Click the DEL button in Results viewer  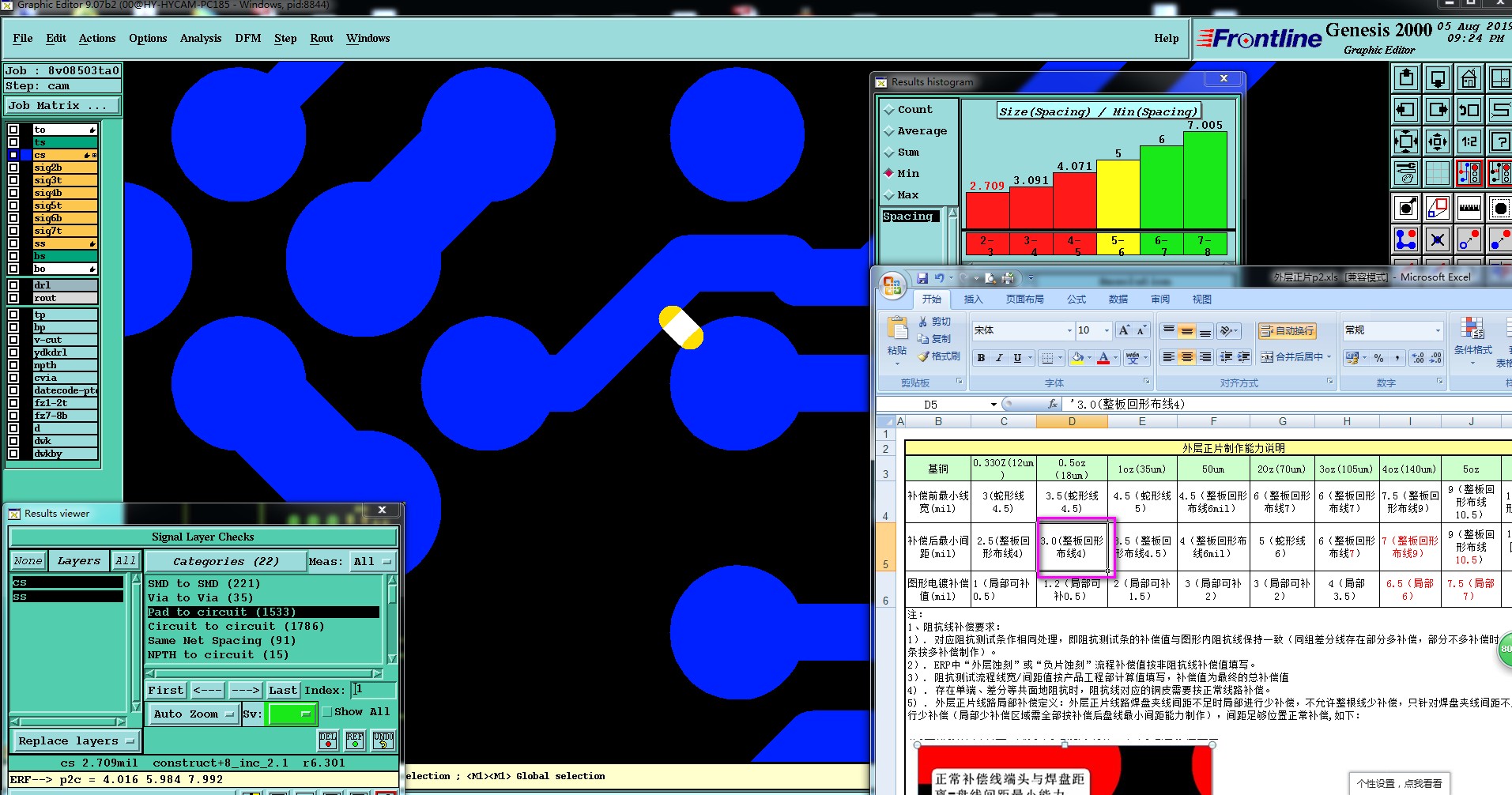pos(328,740)
